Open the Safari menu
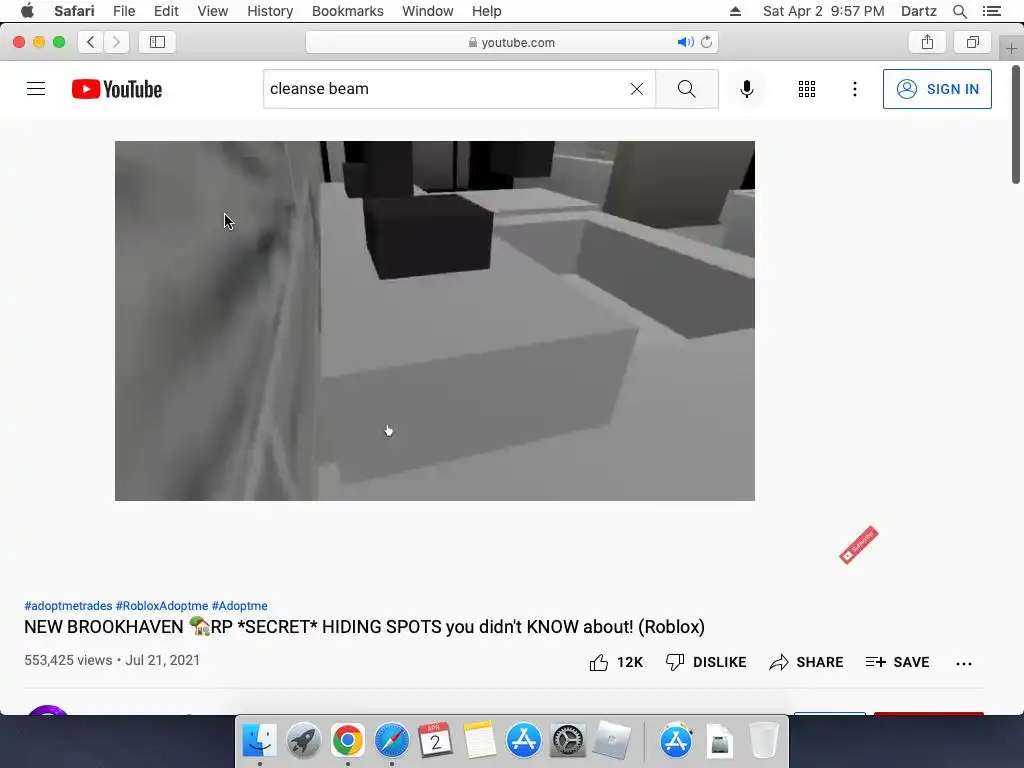1024x768 pixels. pyautogui.click(x=74, y=11)
